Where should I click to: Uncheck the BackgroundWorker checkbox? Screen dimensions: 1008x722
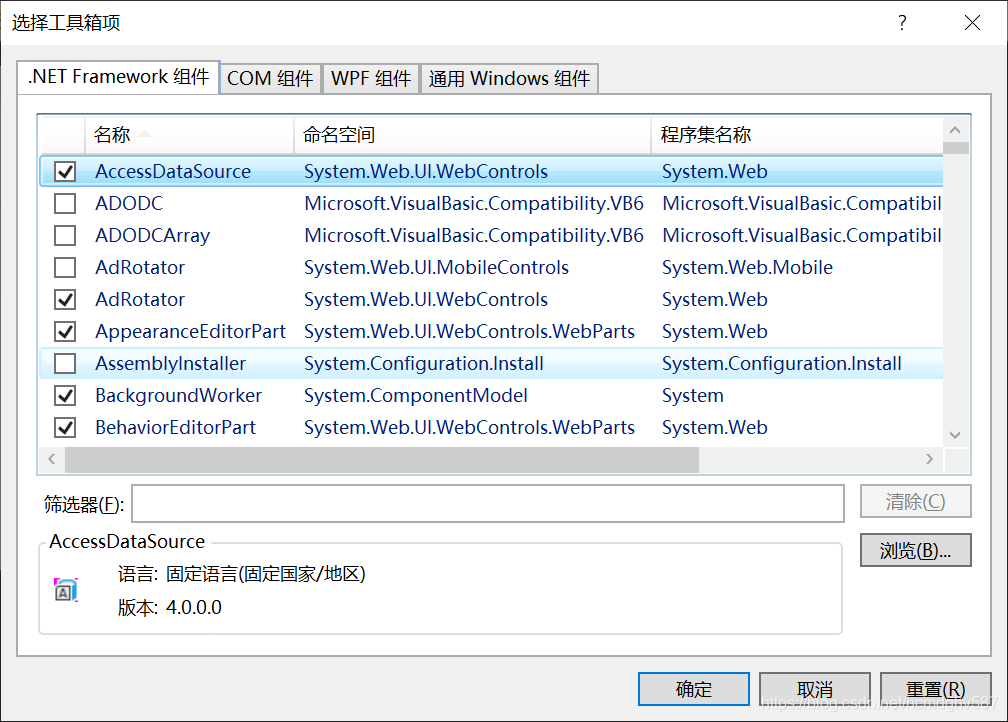coord(65,395)
